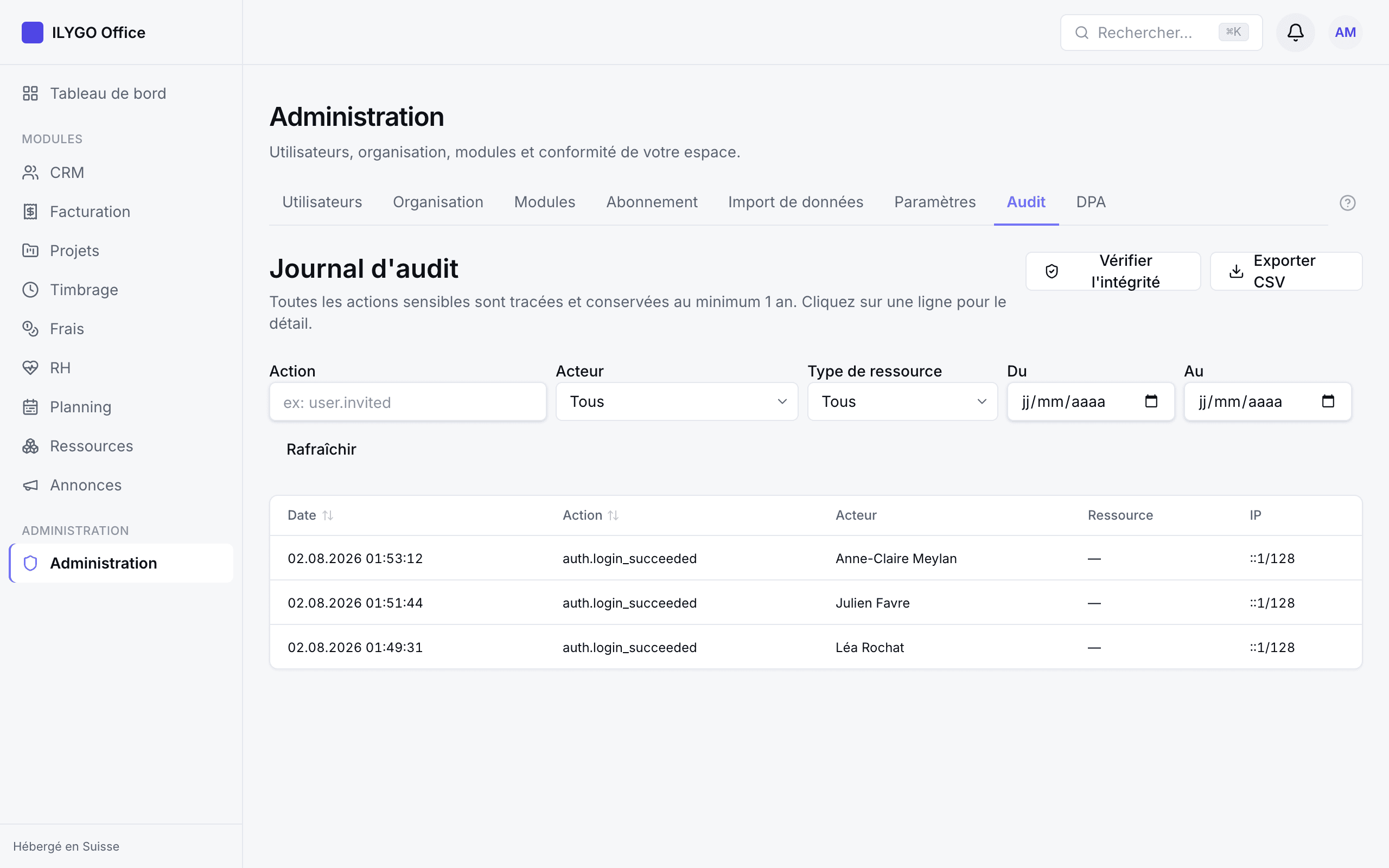Click the Annonces megaphone icon
Image resolution: width=1389 pixels, height=868 pixels.
click(x=30, y=484)
